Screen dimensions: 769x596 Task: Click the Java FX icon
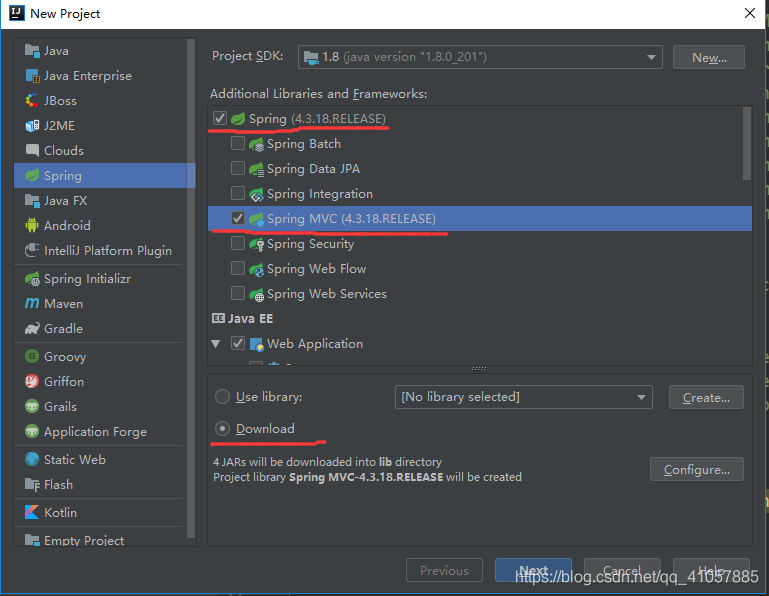tap(32, 200)
